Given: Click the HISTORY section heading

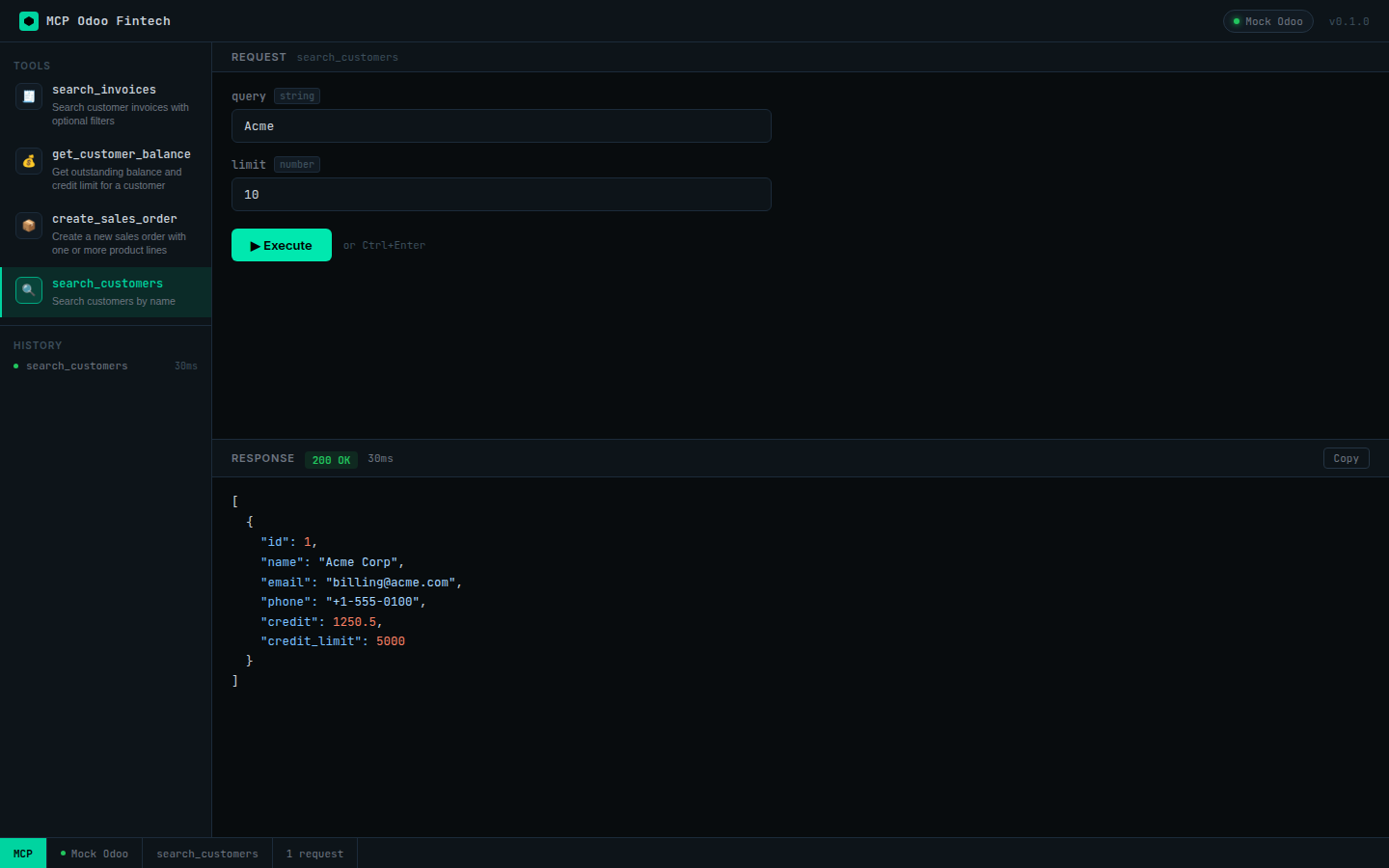Looking at the screenshot, I should tap(38, 345).
